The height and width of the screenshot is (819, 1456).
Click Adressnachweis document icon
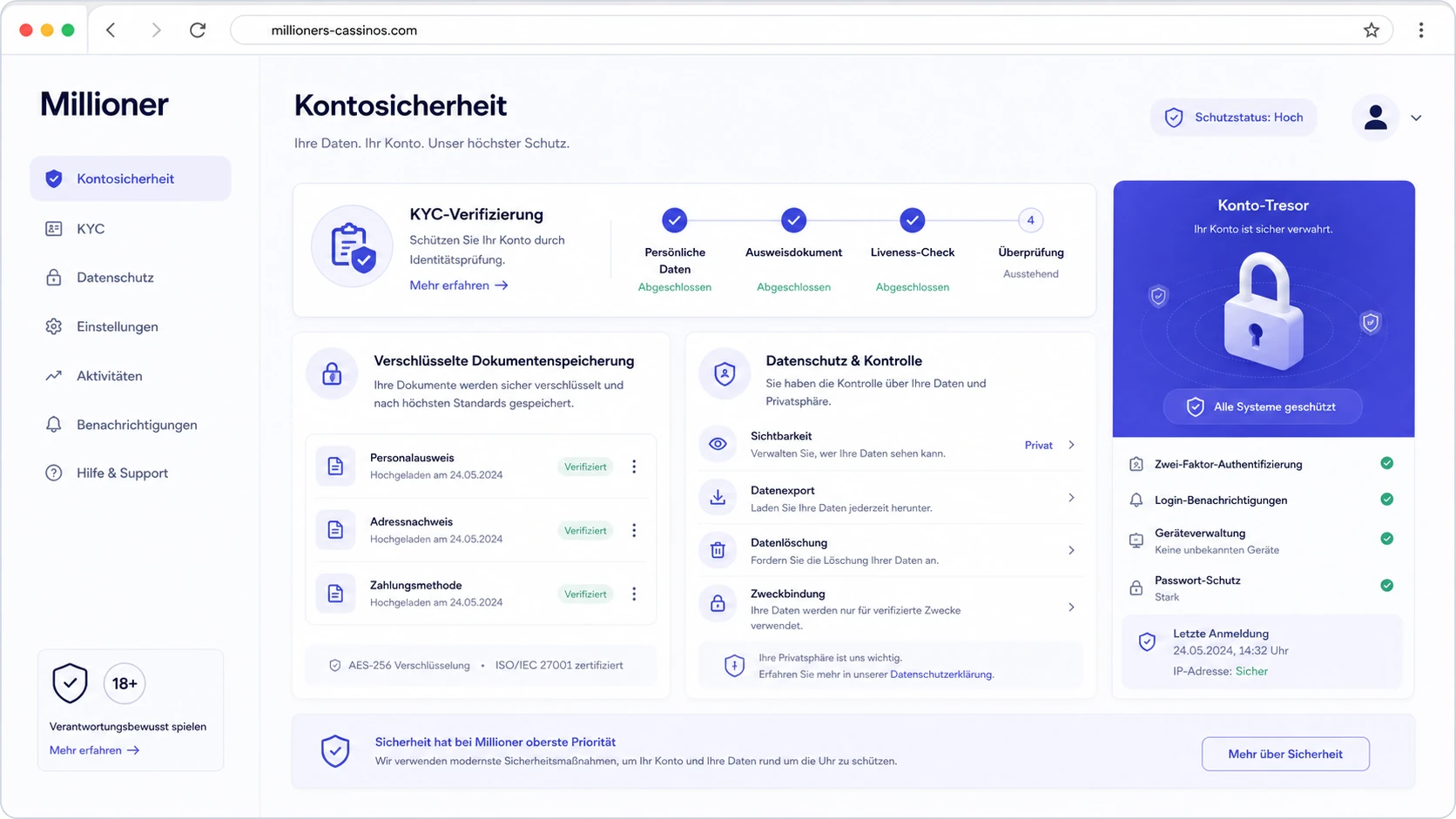pyautogui.click(x=335, y=530)
